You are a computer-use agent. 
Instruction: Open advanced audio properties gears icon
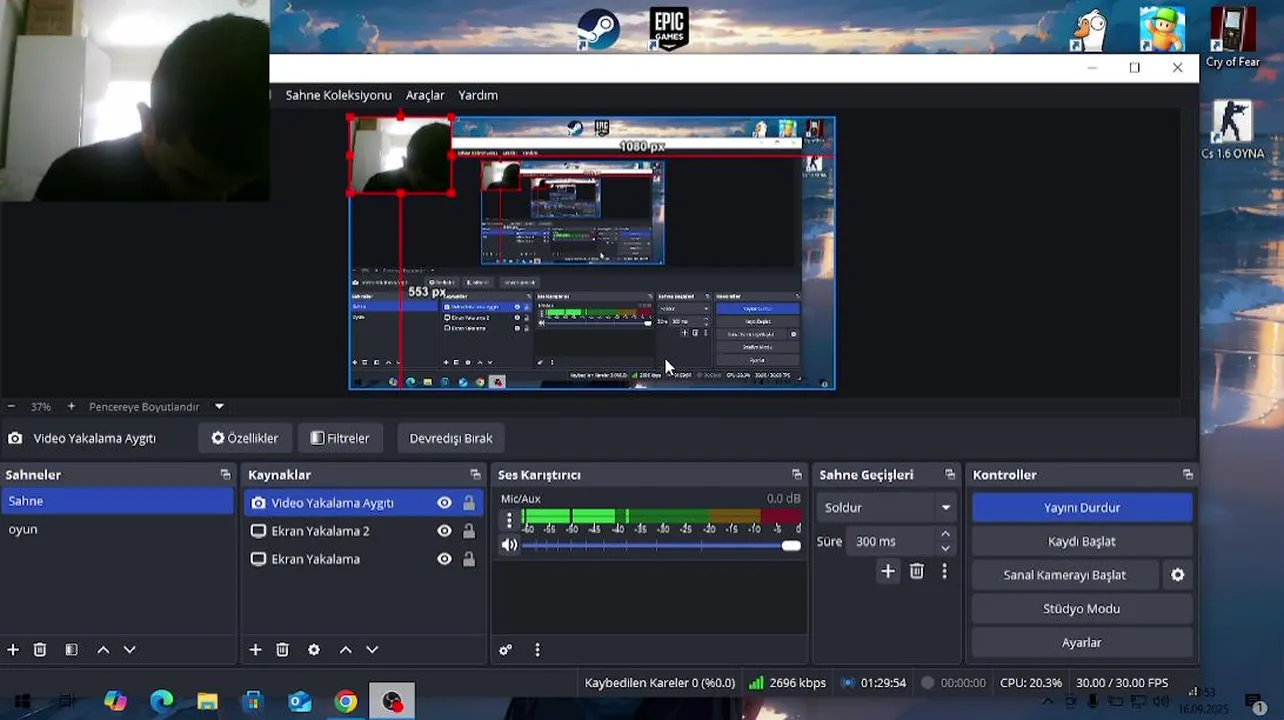coord(505,650)
